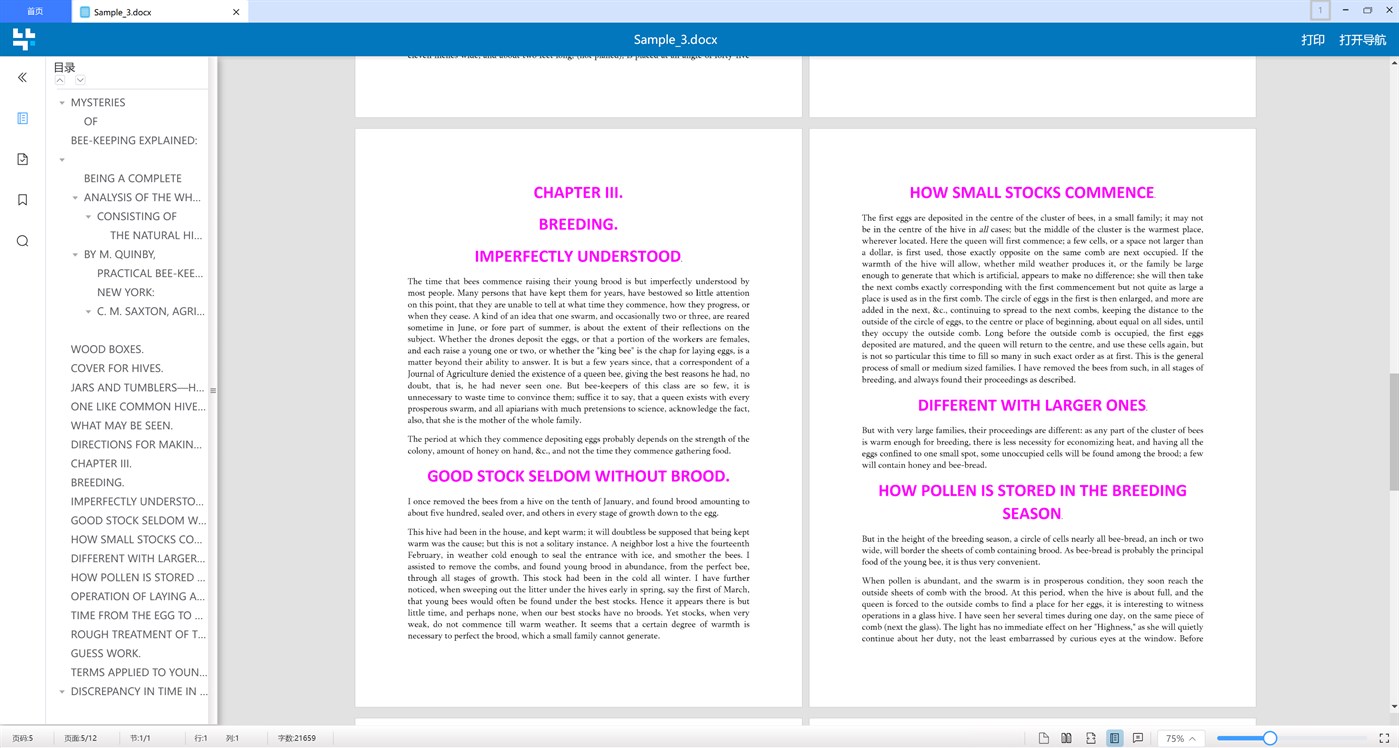Expand the MYSTERIES heading in contents

click(x=62, y=101)
